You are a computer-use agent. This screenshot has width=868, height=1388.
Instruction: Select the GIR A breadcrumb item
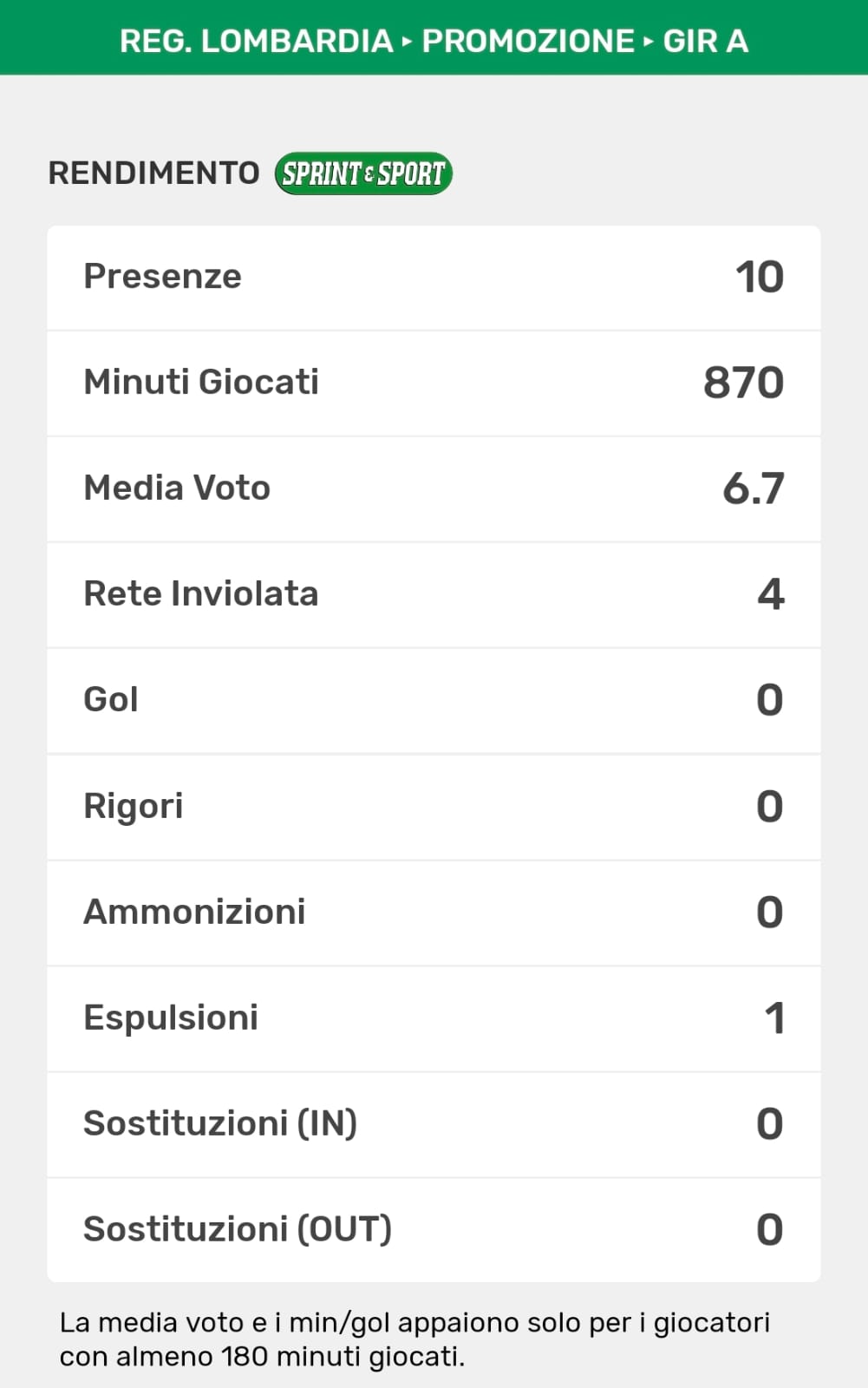click(705, 41)
